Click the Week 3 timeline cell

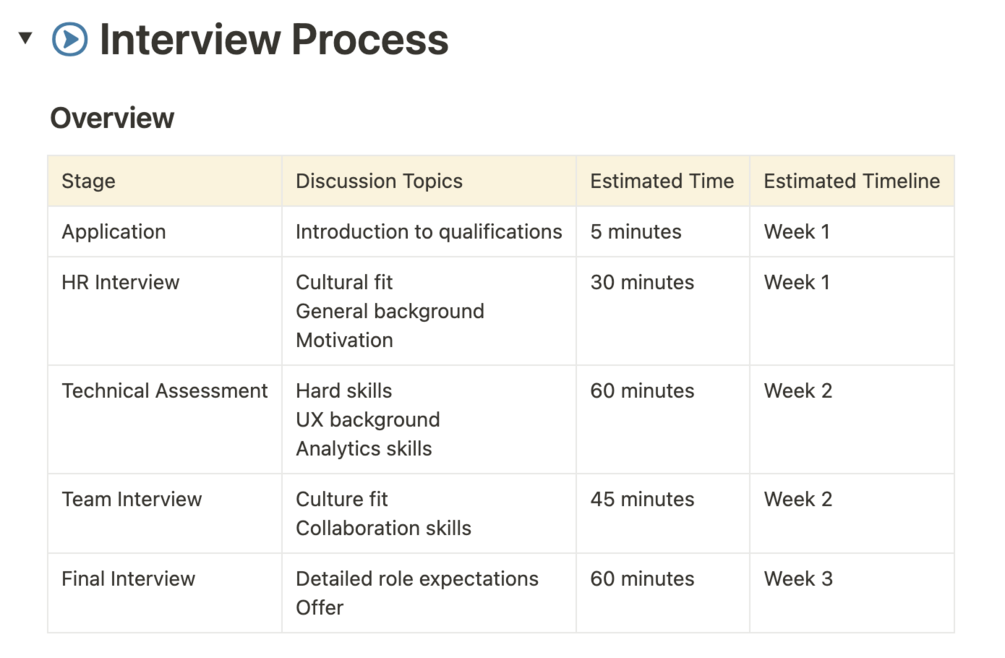pos(852,593)
